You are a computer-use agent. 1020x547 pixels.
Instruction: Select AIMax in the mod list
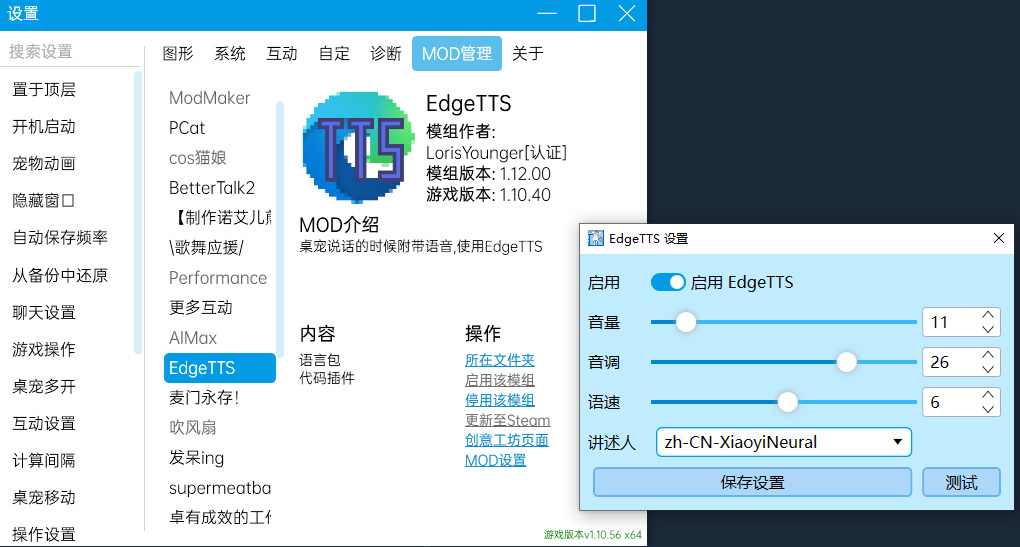220,338
